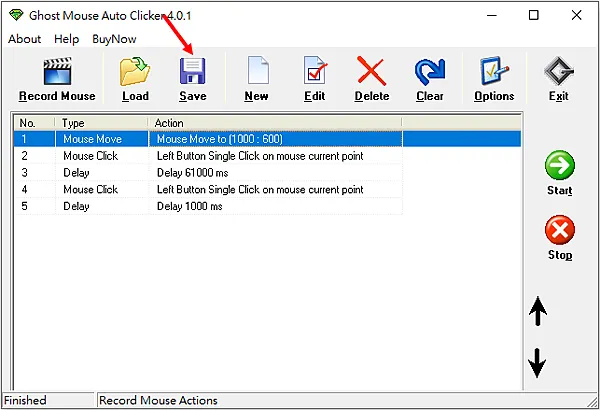The height and width of the screenshot is (410, 600).
Task: Edit the selected action with Edit icon
Action: (315, 70)
